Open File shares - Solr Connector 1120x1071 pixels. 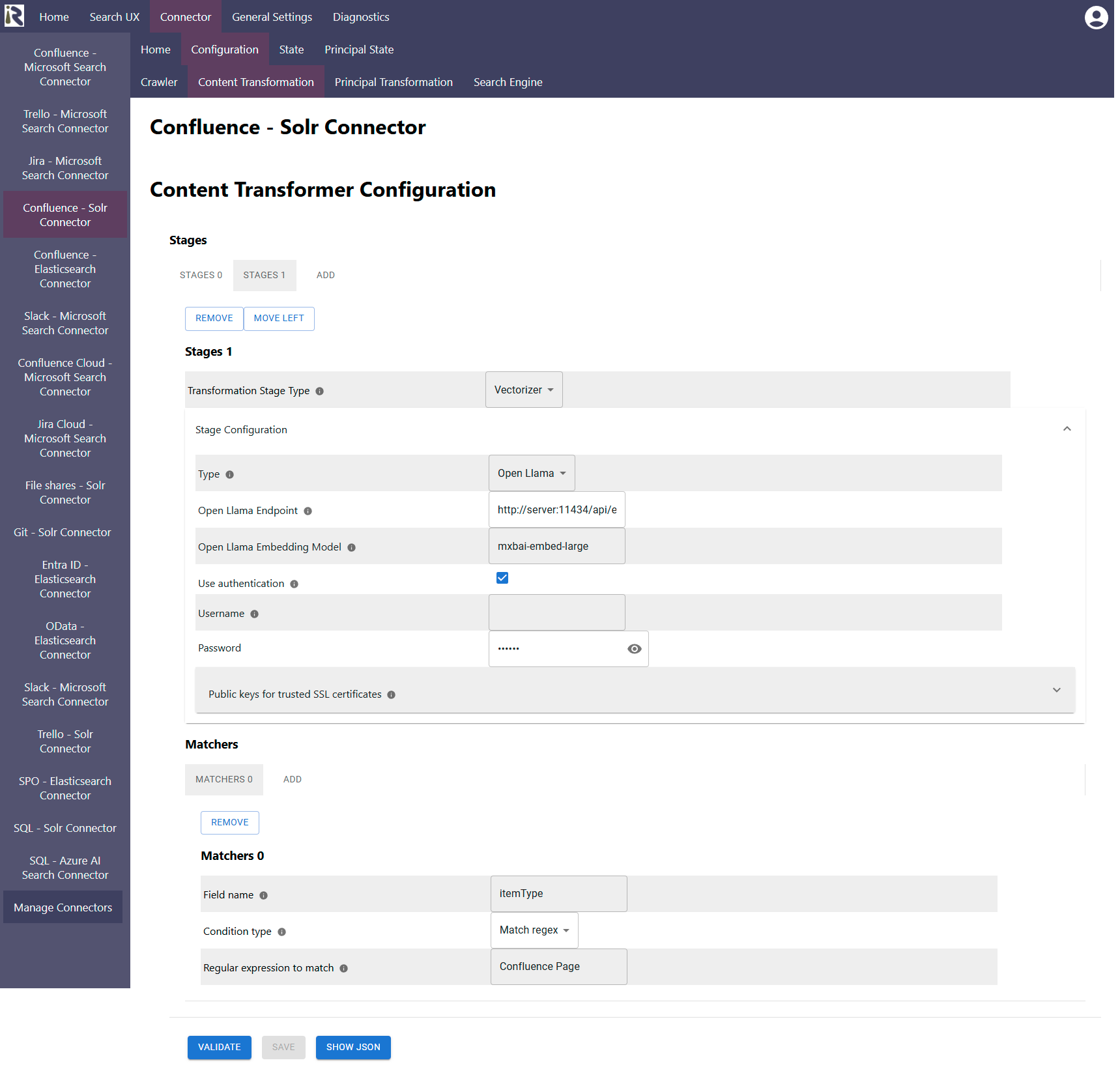pos(65,493)
